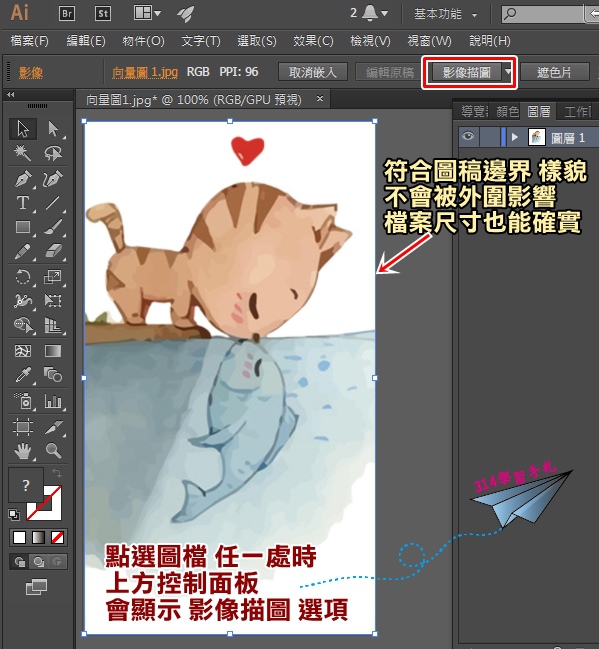Toggle lock column for 圖層 1

click(490, 137)
